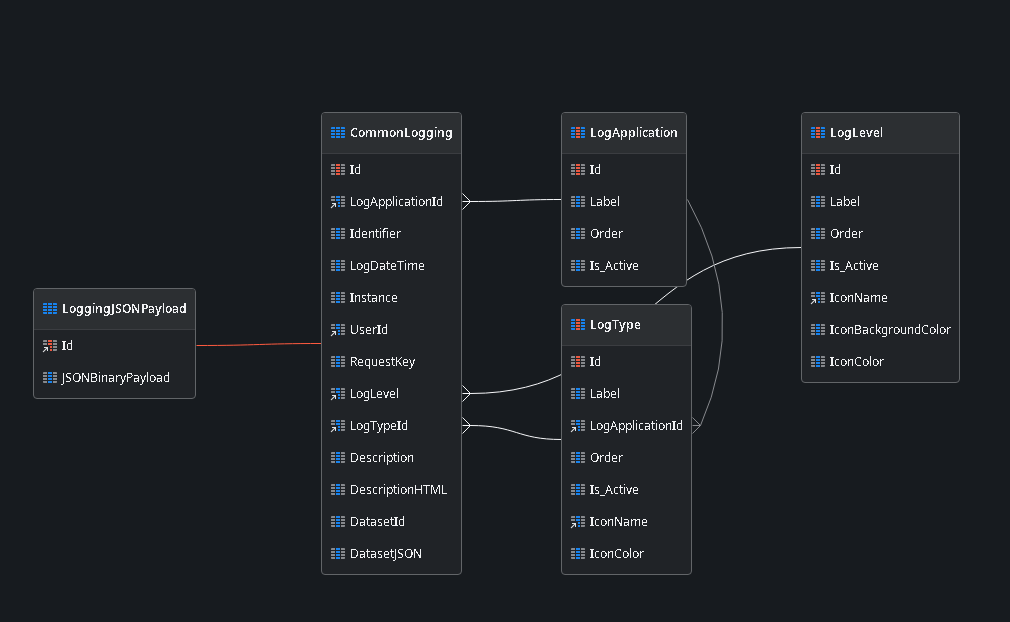Select the LoggingJSONPayload table header

[x=114, y=308]
